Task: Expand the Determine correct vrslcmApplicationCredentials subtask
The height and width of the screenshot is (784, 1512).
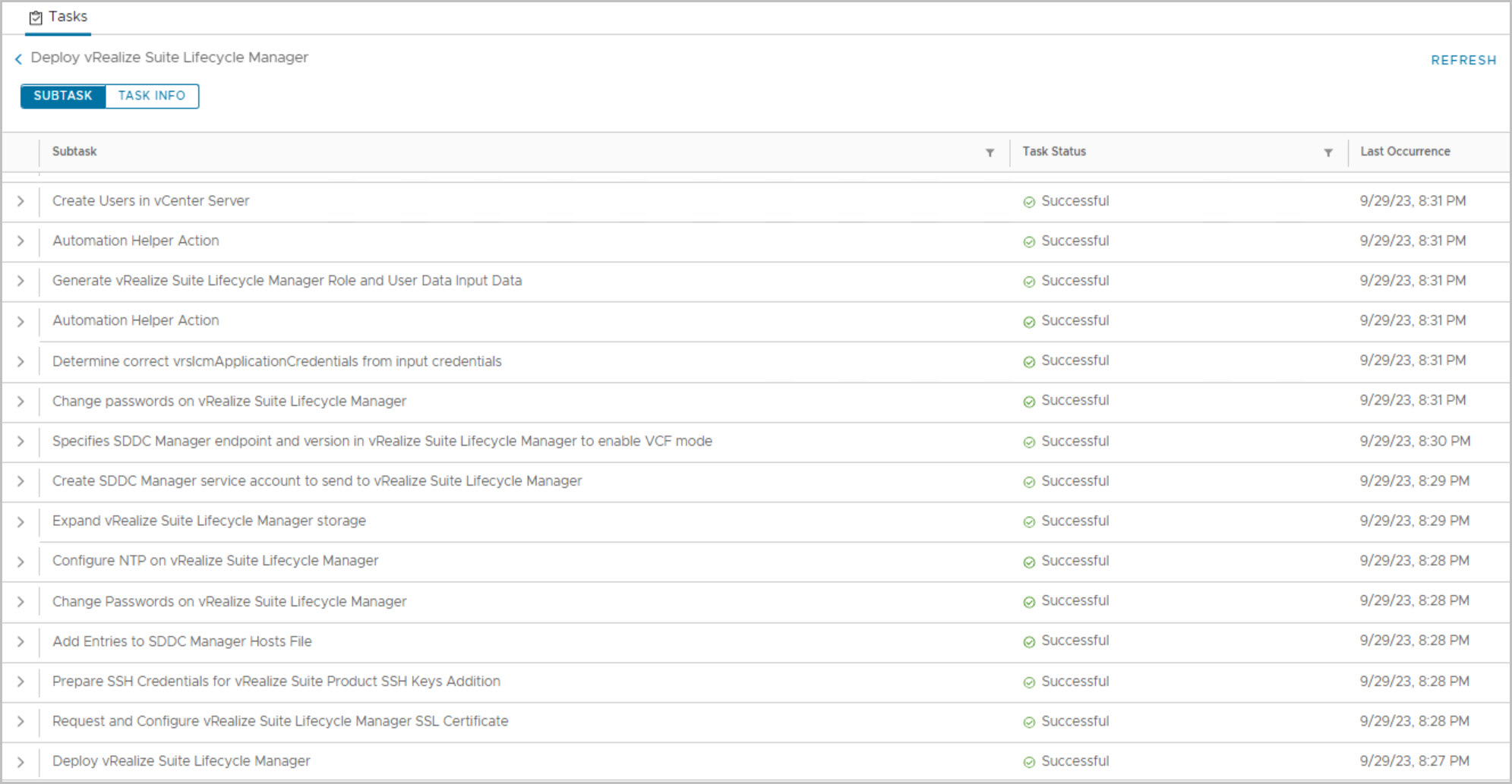Action: point(21,361)
